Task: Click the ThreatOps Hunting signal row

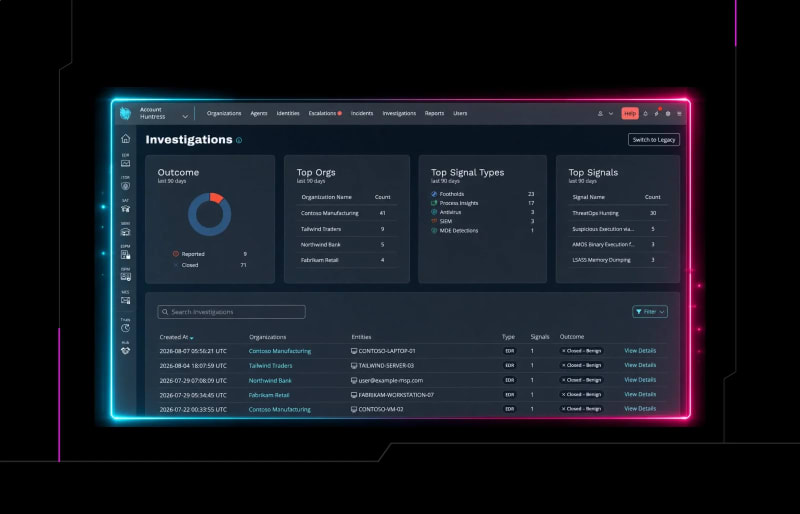Action: click(x=618, y=213)
